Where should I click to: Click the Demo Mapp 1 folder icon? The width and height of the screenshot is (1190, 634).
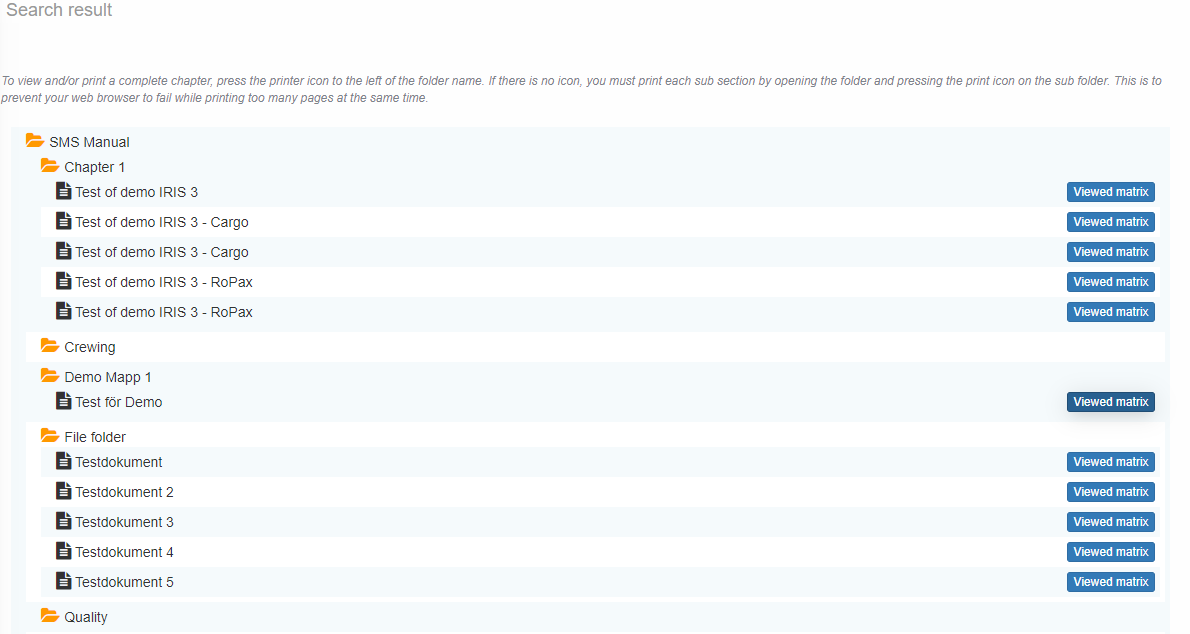50,376
